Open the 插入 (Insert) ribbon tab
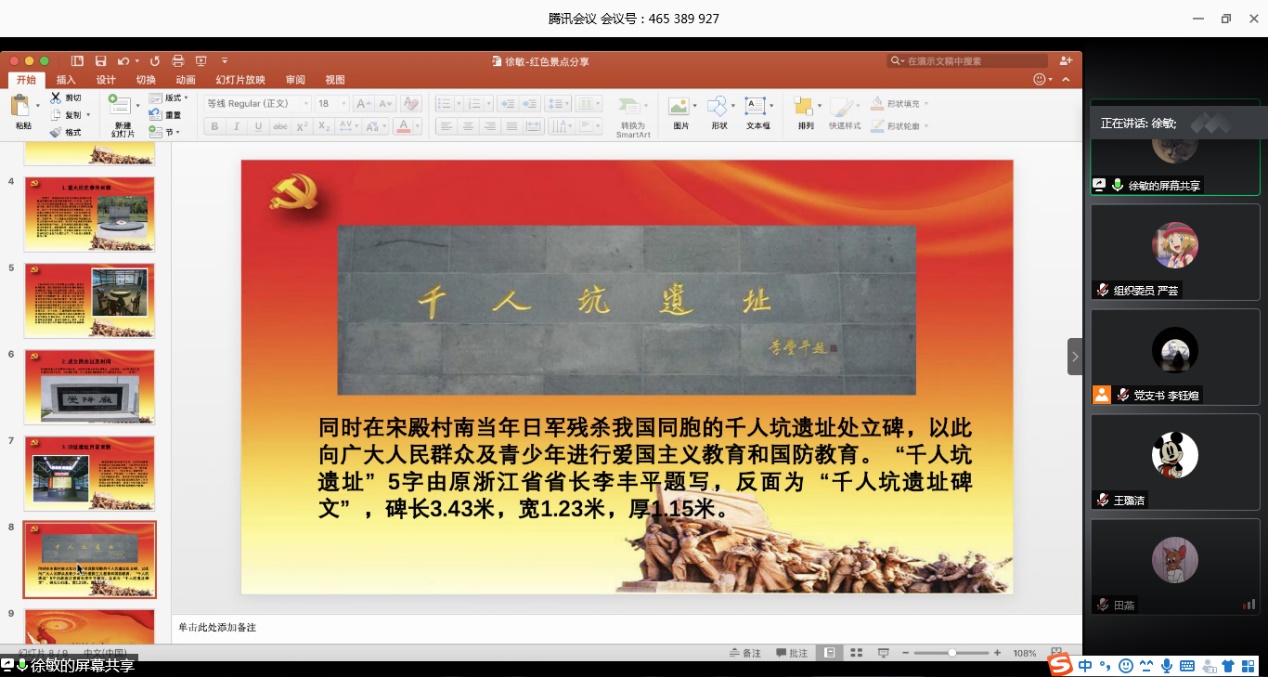1268x677 pixels. point(66,80)
